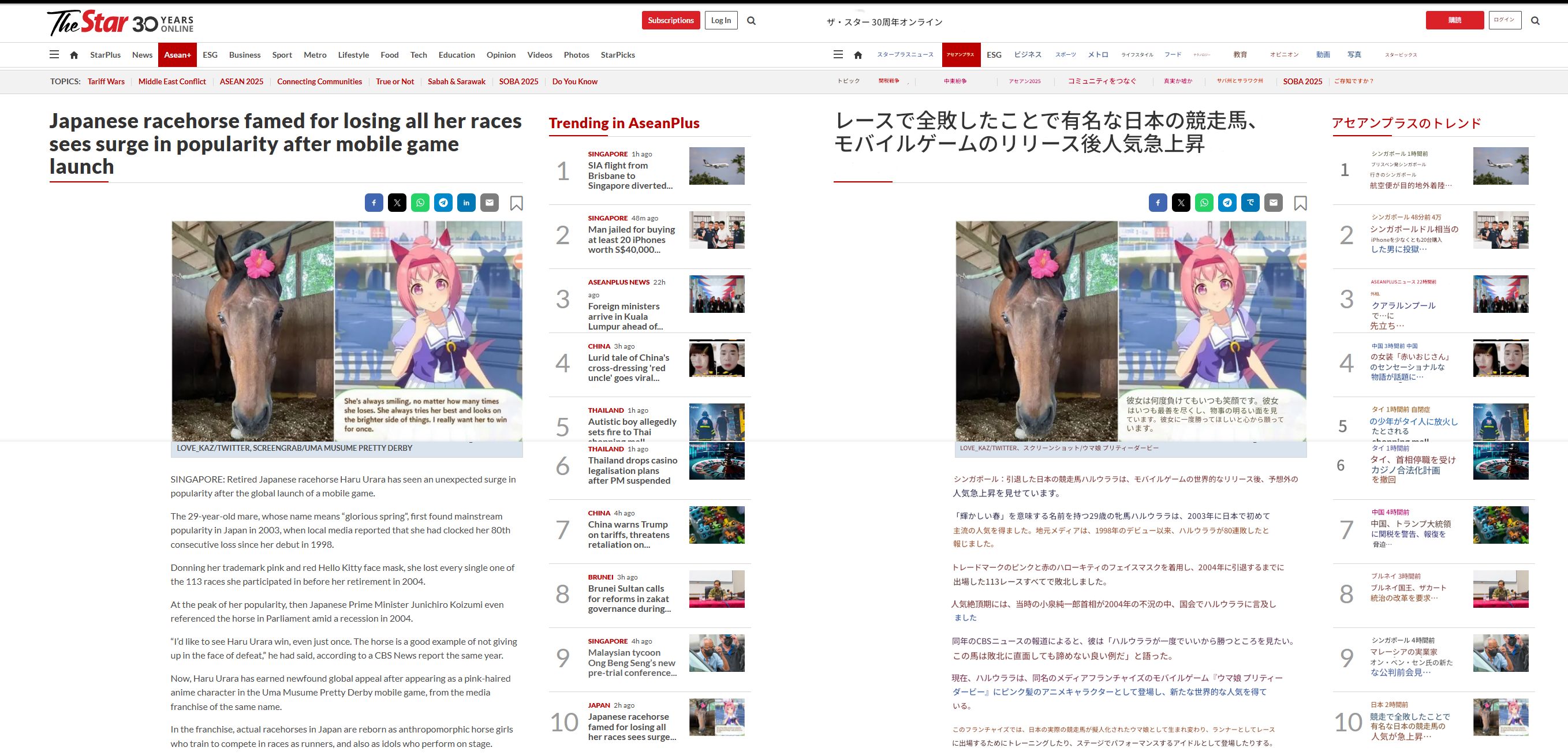This screenshot has height=755, width=1568.
Task: Share article on X in English page
Action: click(x=397, y=203)
